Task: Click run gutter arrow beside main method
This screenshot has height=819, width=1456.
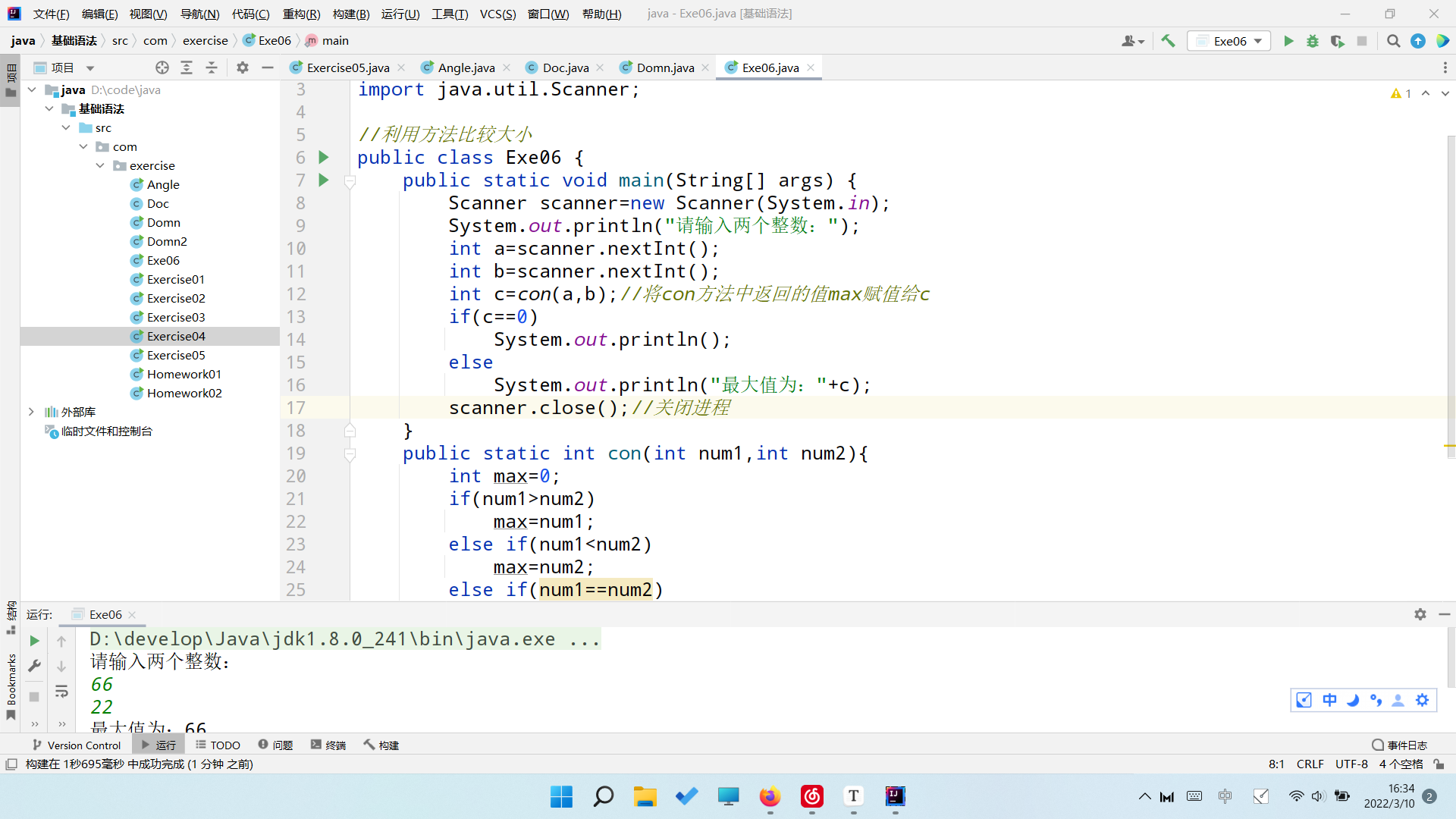Action: (324, 180)
